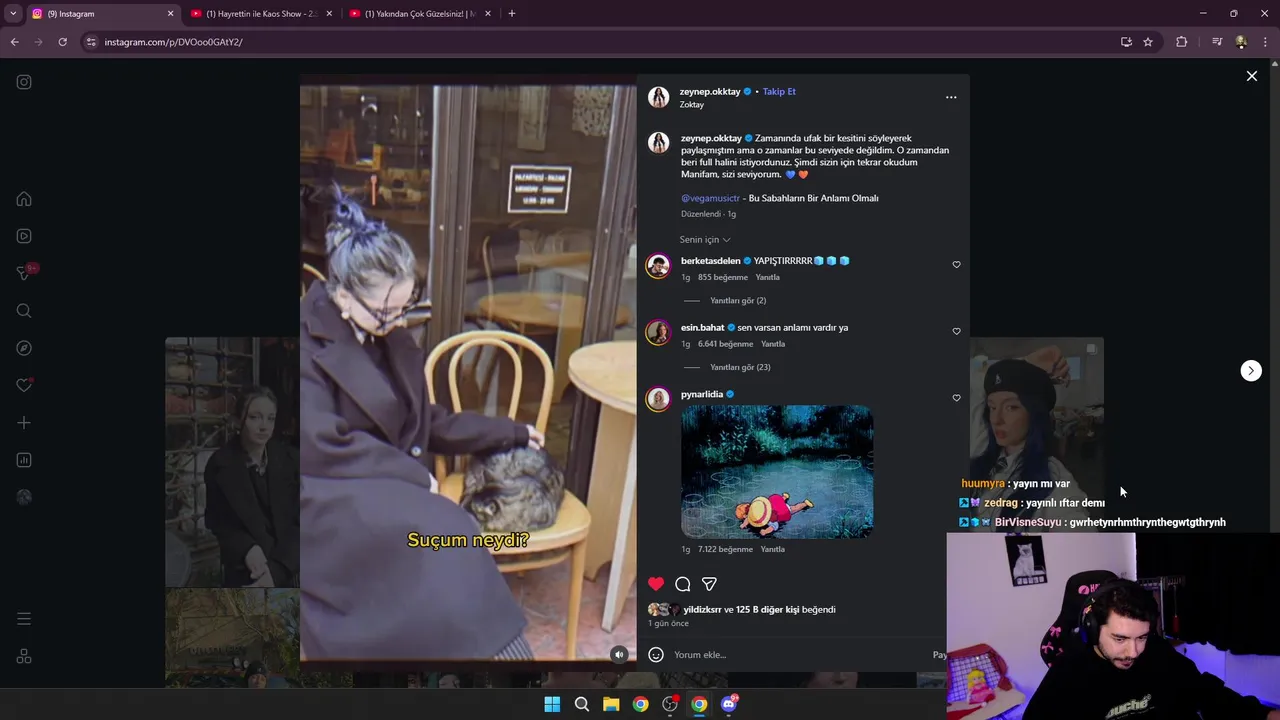The image size is (1280, 720).
Task: Open Messages icon with notification badge
Action: click(25, 273)
